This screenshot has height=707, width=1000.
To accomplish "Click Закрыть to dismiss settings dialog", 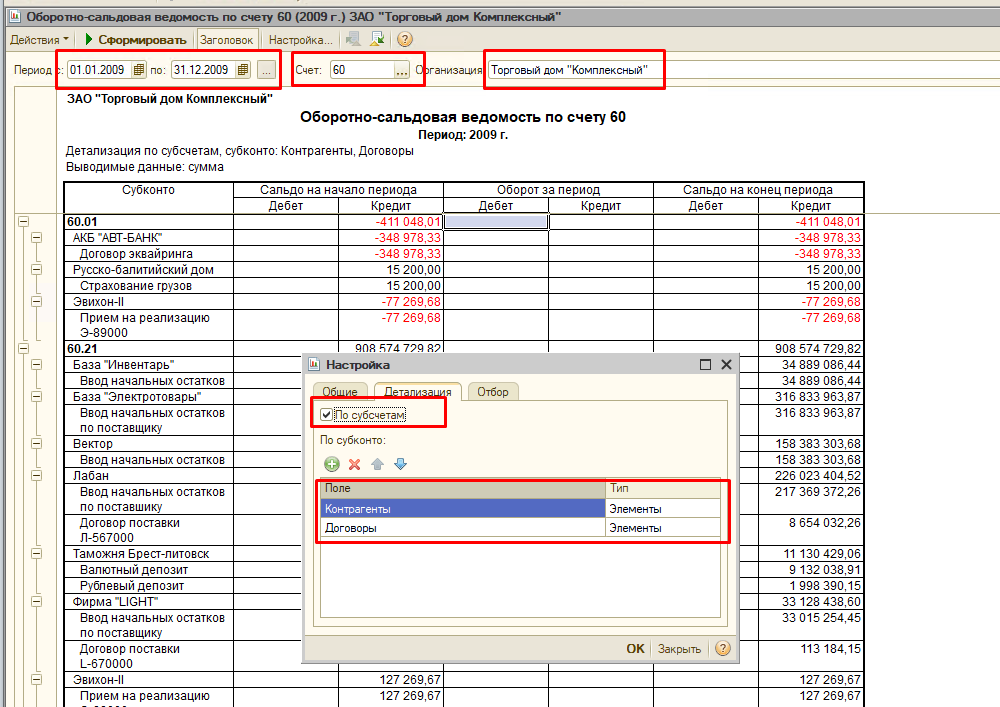I will pyautogui.click(x=679, y=649).
